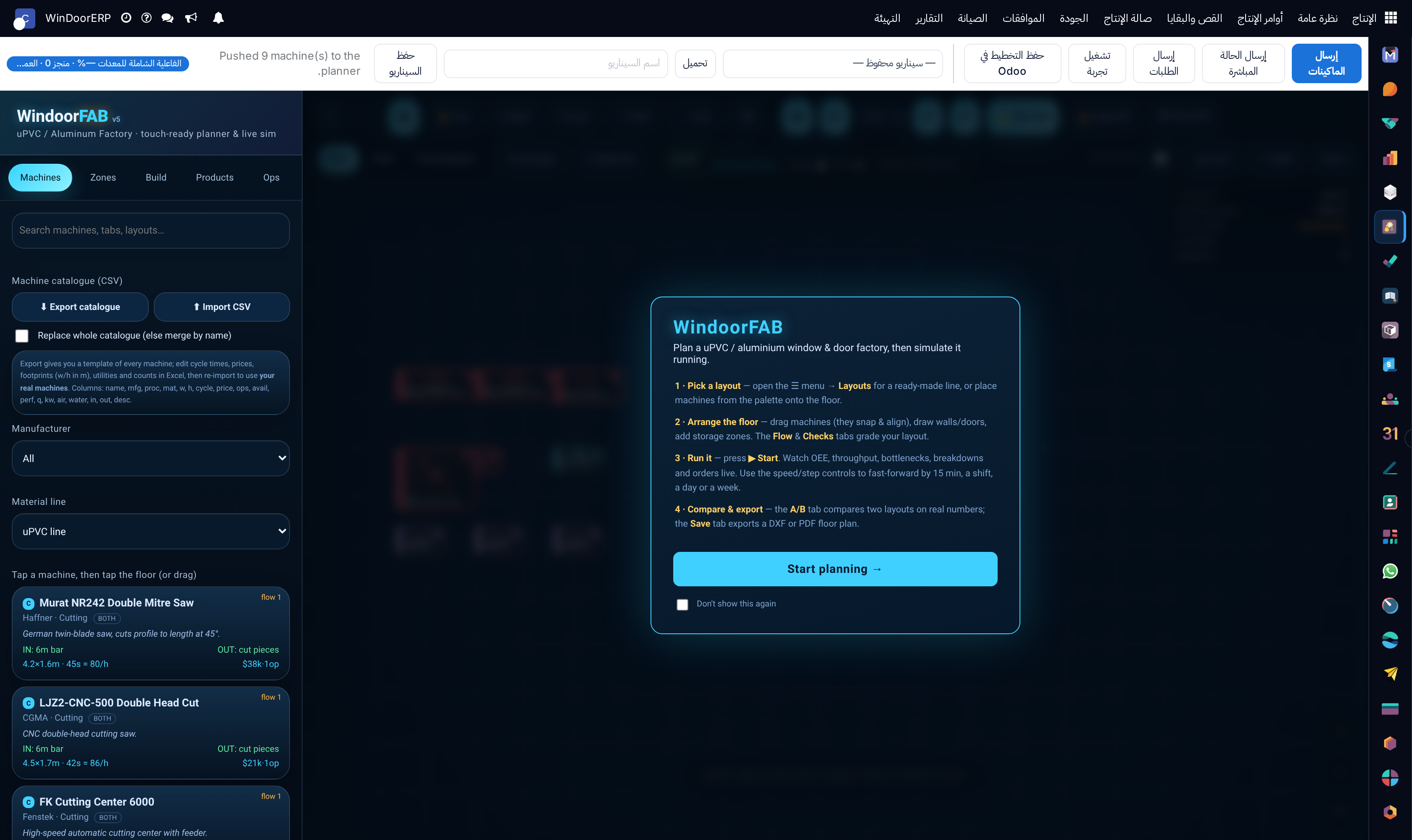Open the conversations chat bubbles icon
Screen dimensions: 1412x840
click(x=168, y=18)
